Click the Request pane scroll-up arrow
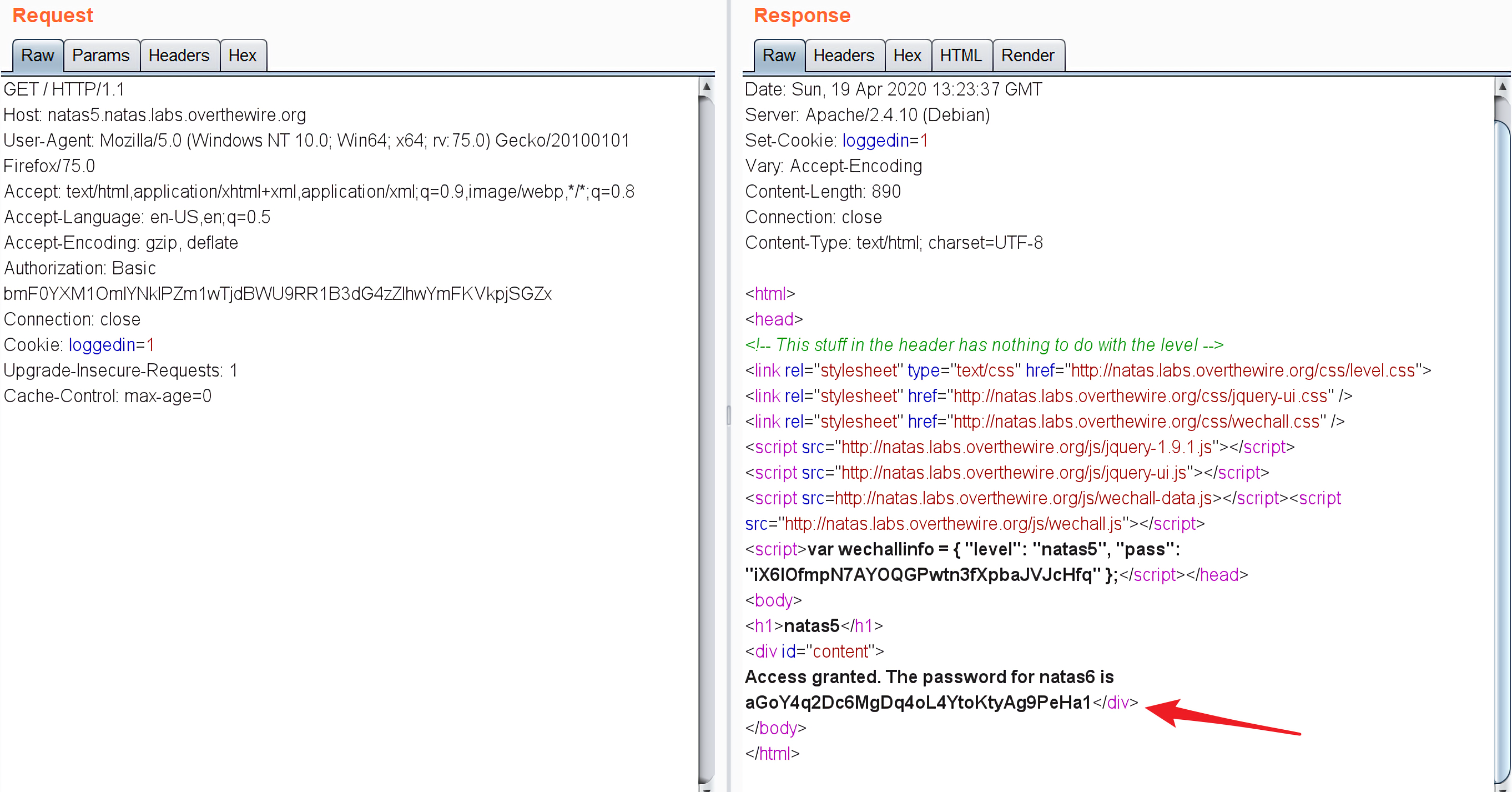This screenshot has height=792, width=1512. click(x=707, y=86)
